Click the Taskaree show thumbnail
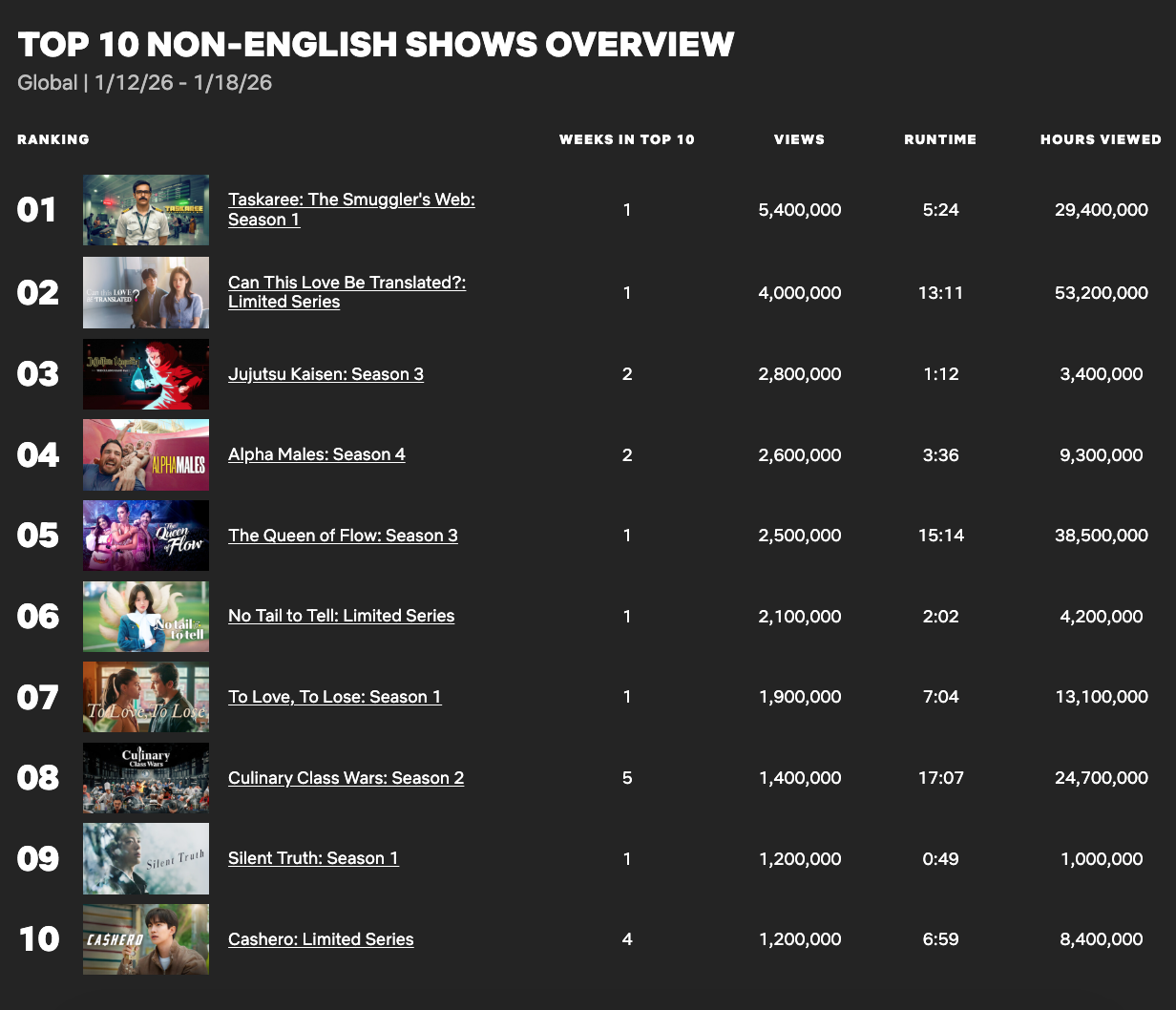 (x=145, y=209)
